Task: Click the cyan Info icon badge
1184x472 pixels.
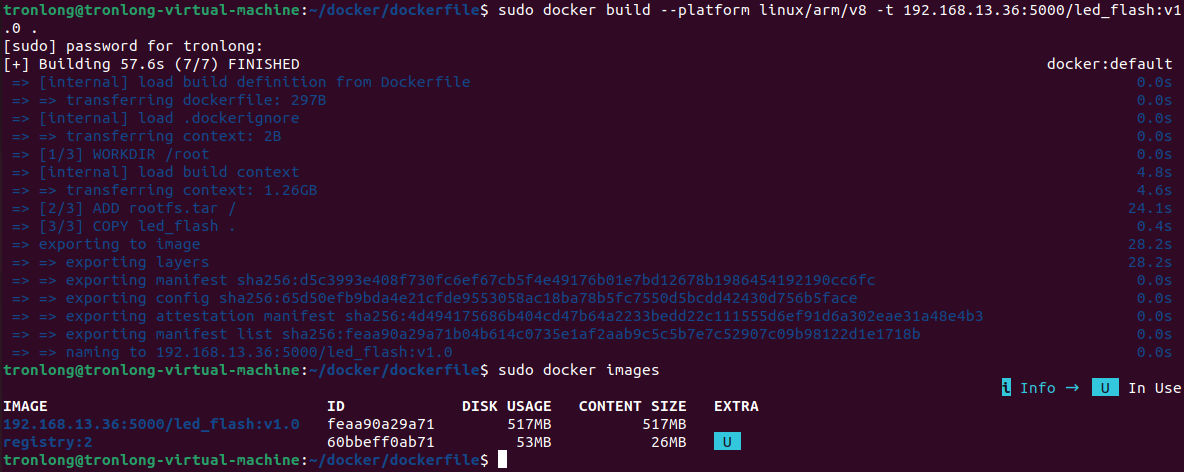Action: [1007, 388]
